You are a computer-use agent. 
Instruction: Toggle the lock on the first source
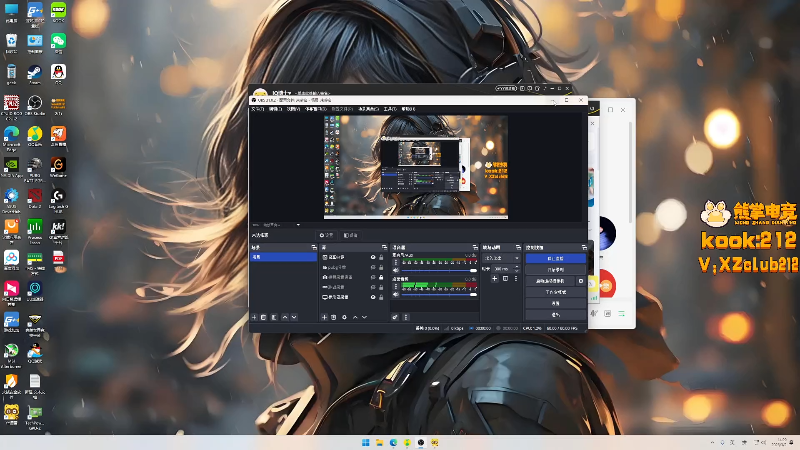click(381, 258)
